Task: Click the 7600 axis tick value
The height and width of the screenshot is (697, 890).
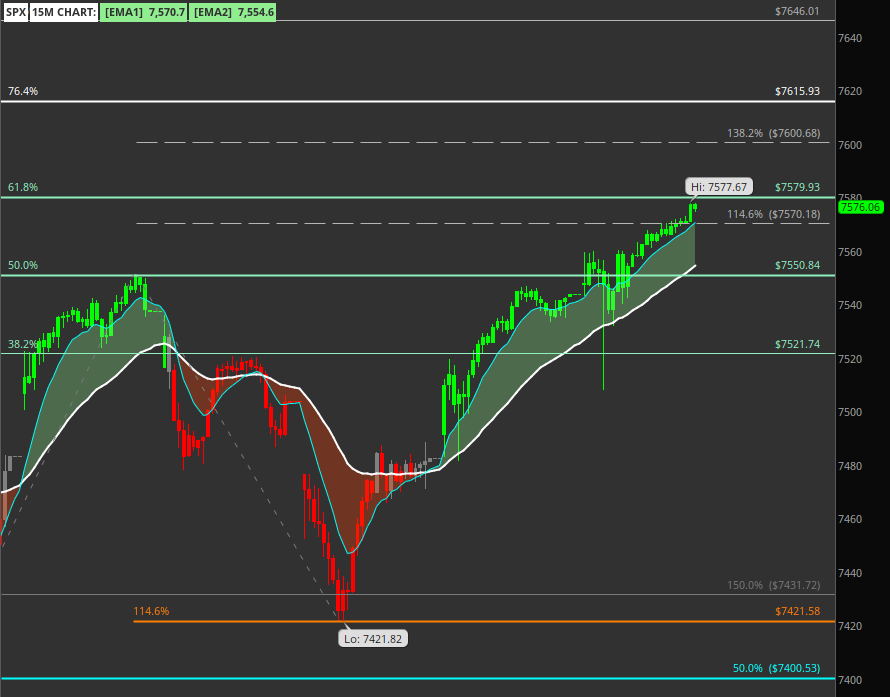Action: tap(850, 145)
